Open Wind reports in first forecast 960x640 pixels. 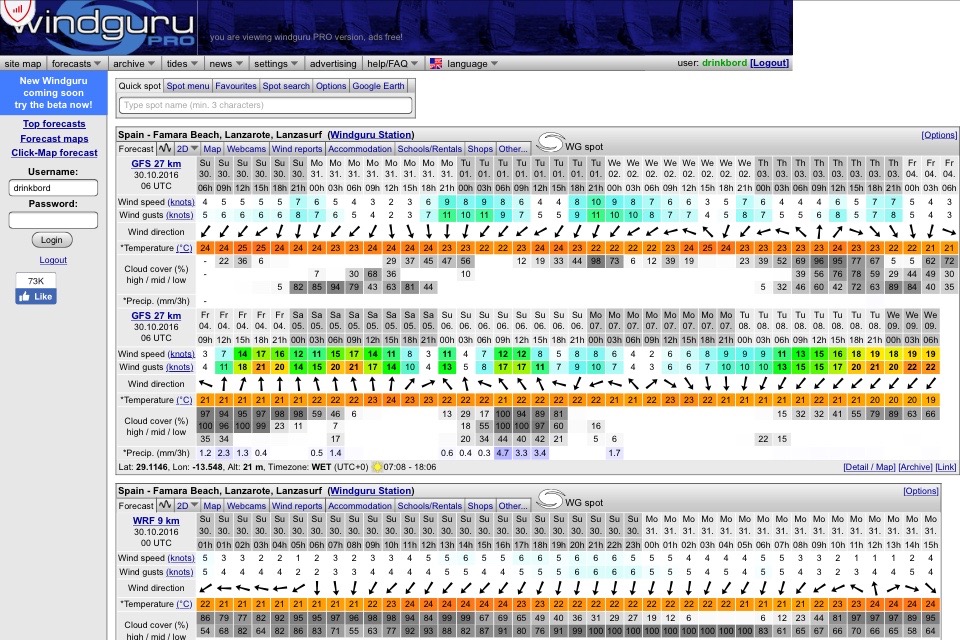pos(297,149)
